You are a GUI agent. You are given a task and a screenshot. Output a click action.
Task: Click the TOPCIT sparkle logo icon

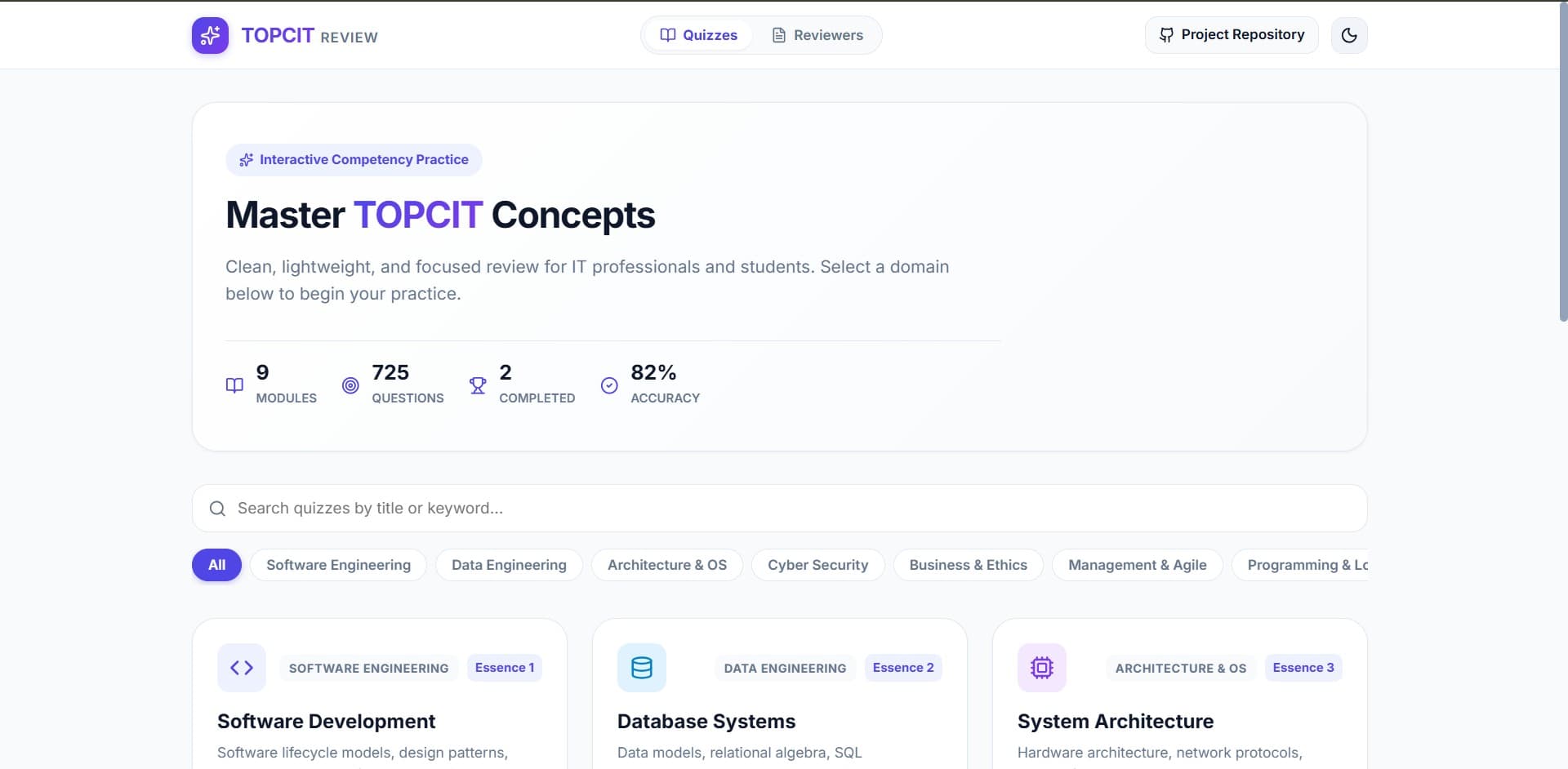[x=210, y=35]
